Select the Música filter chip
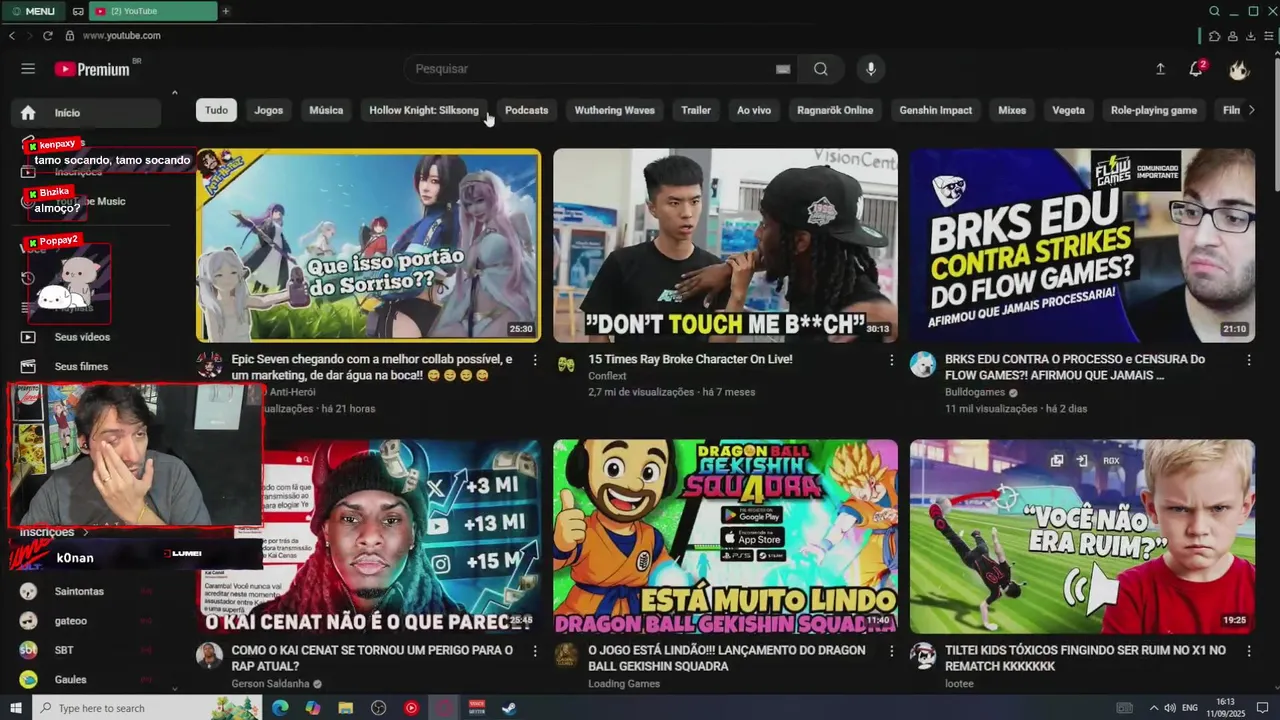 (326, 110)
